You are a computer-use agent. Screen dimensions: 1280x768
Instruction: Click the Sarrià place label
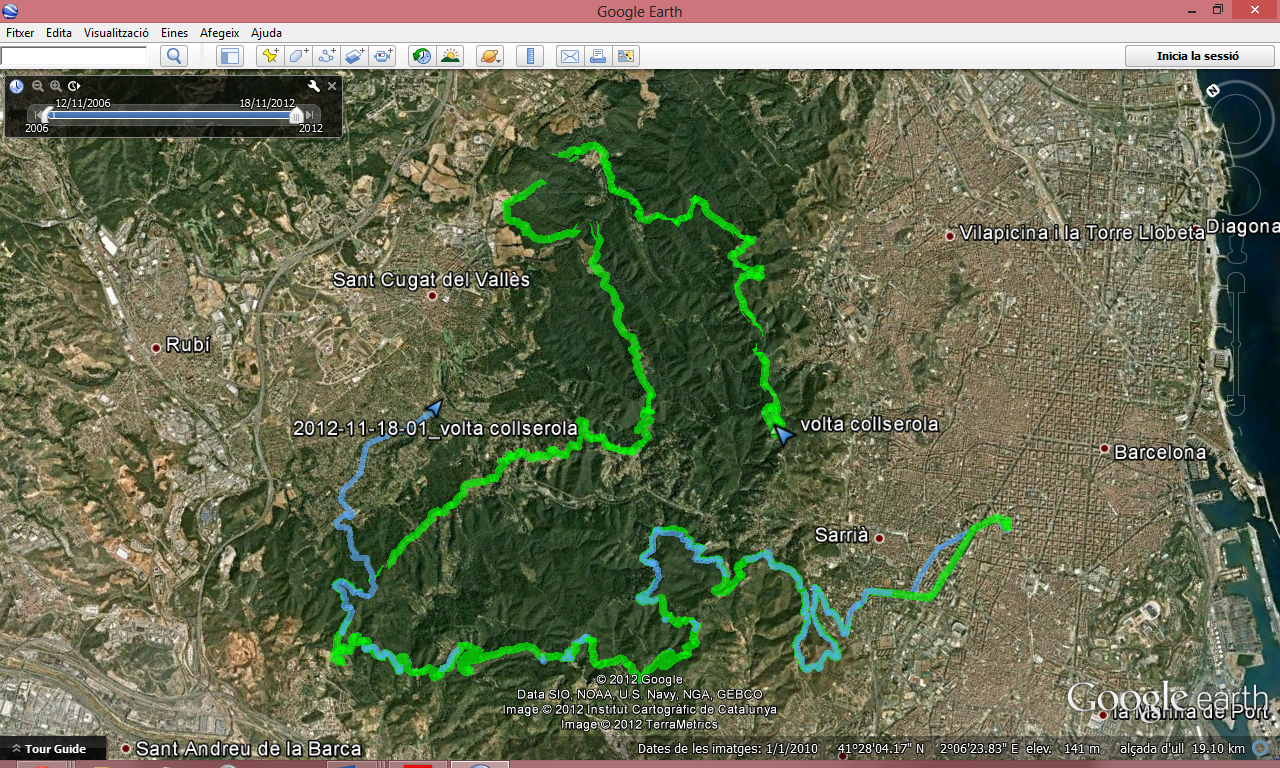pyautogui.click(x=841, y=535)
